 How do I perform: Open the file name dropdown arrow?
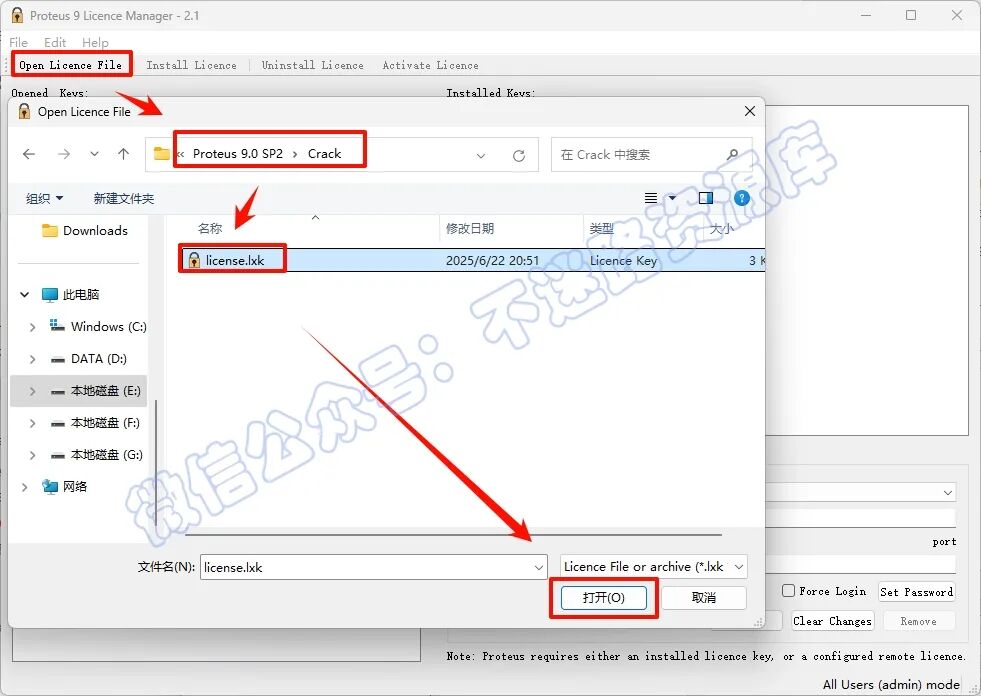pos(539,568)
